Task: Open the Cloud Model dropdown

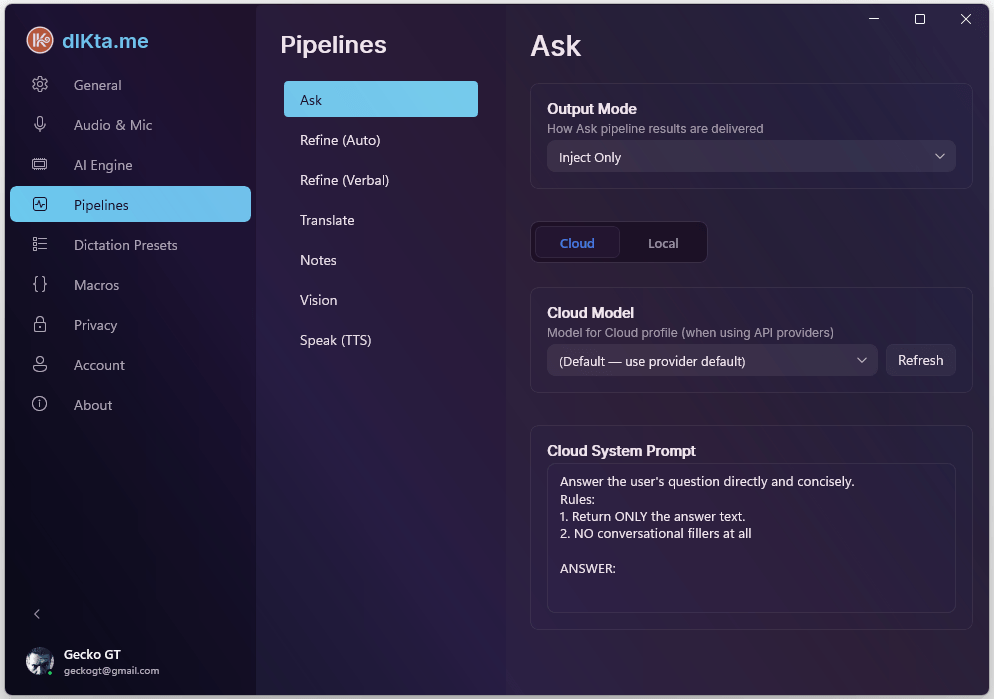Action: (x=711, y=360)
